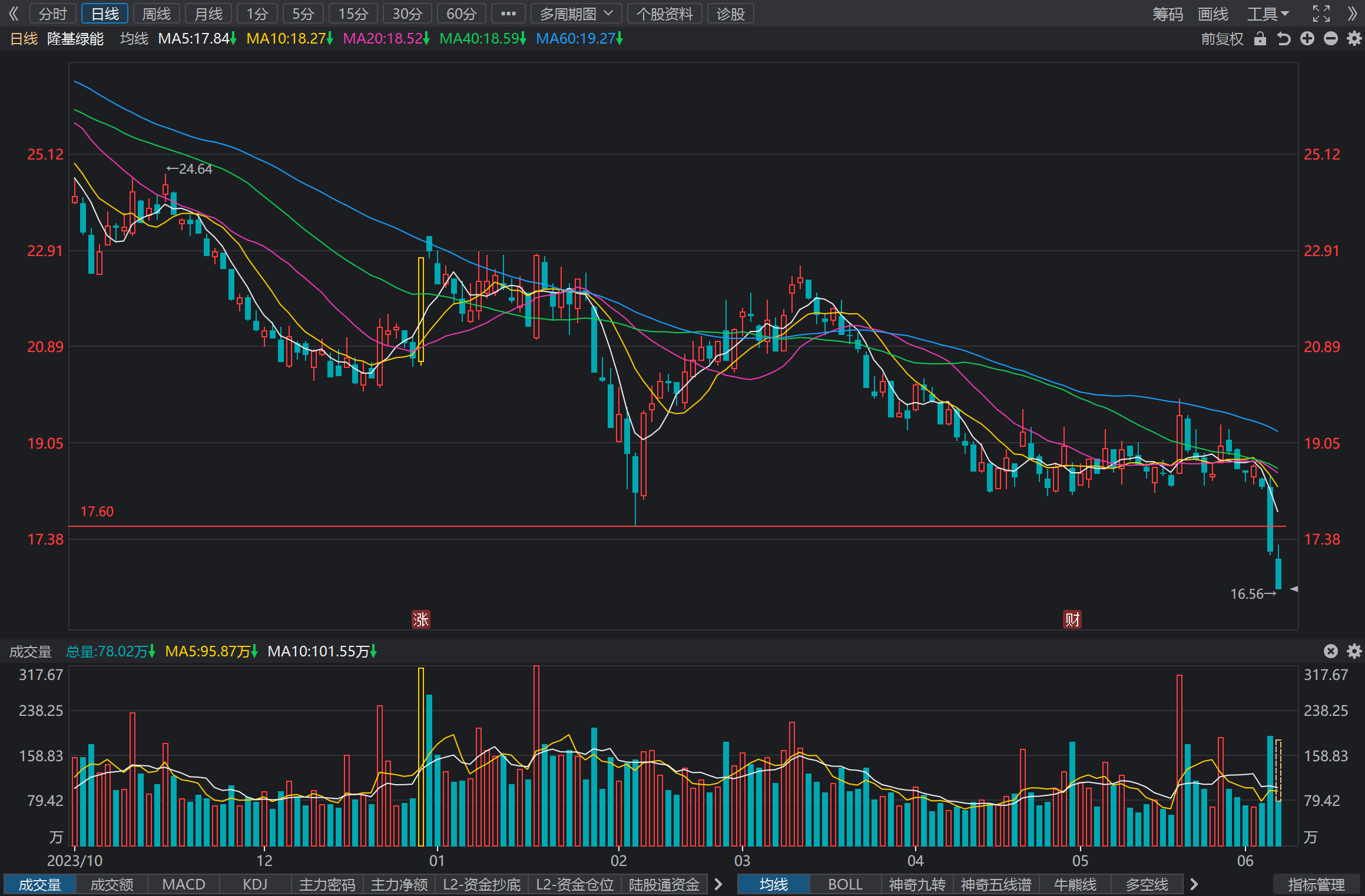Select 陆股通资金 indicator tab
This screenshot has height=896, width=1365.
(x=664, y=884)
